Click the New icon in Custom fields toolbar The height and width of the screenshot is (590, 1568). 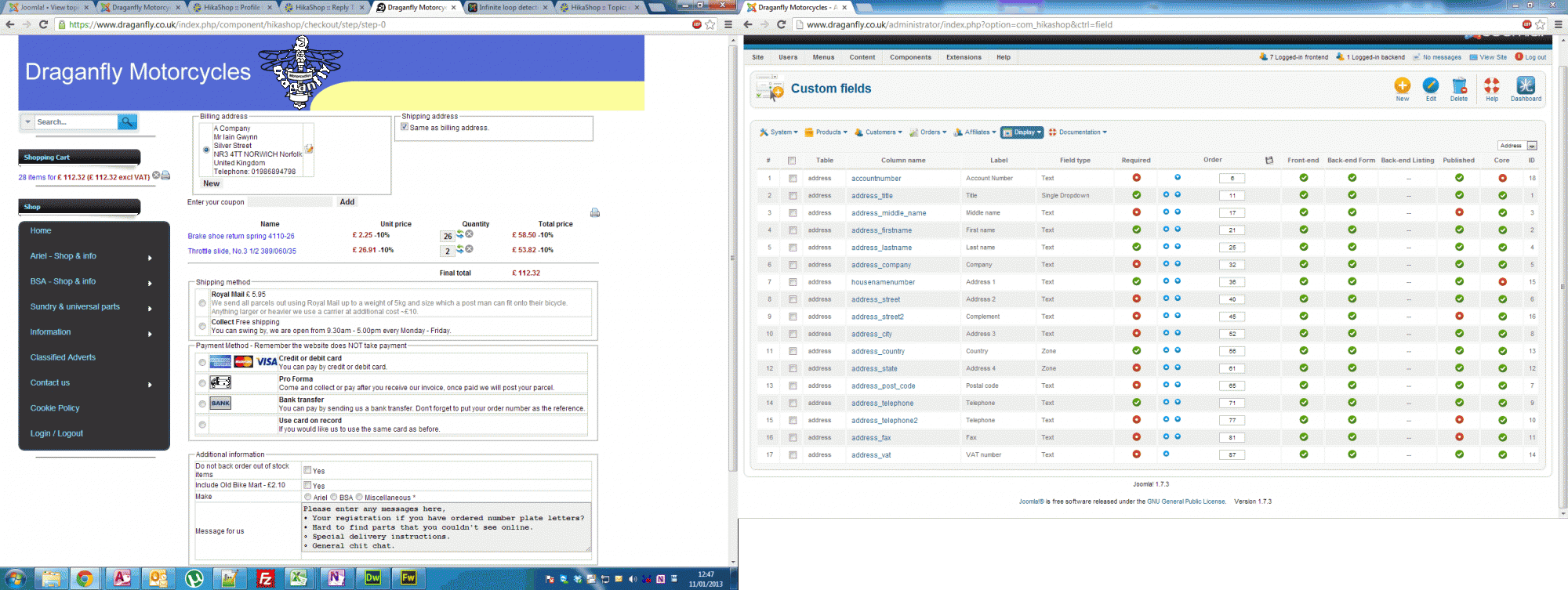[1403, 89]
